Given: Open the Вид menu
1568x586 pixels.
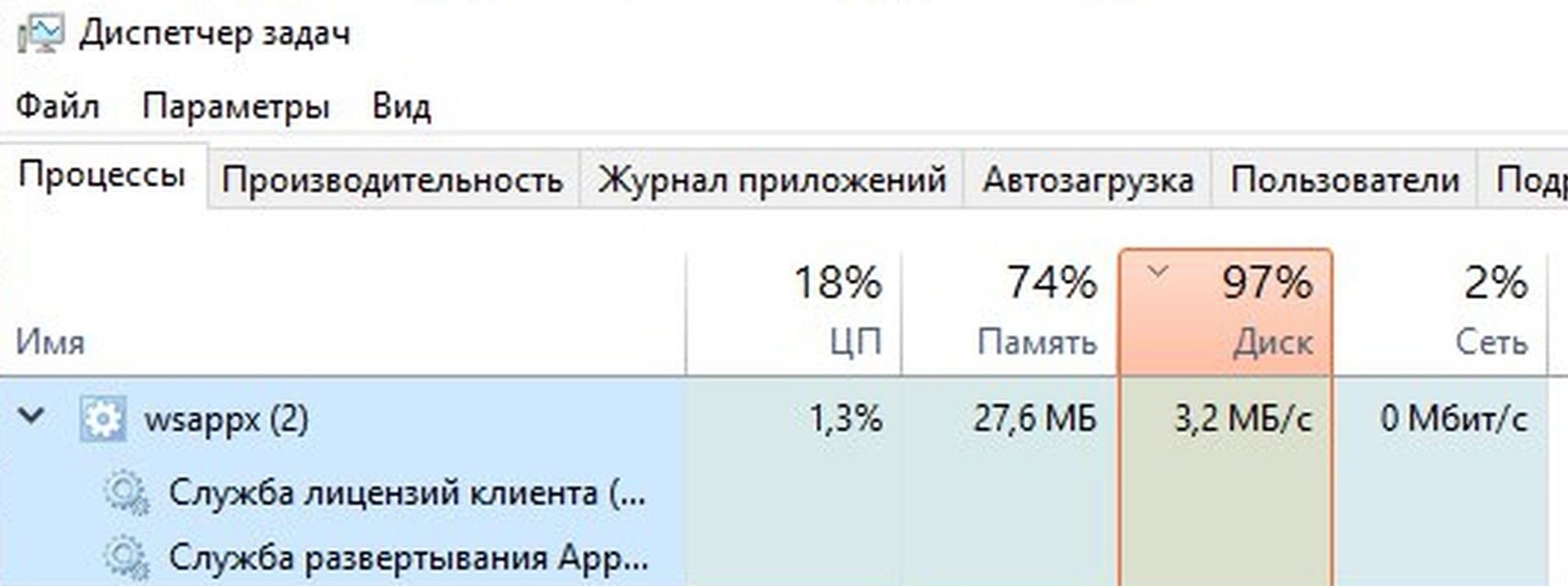Looking at the screenshot, I should coord(401,106).
